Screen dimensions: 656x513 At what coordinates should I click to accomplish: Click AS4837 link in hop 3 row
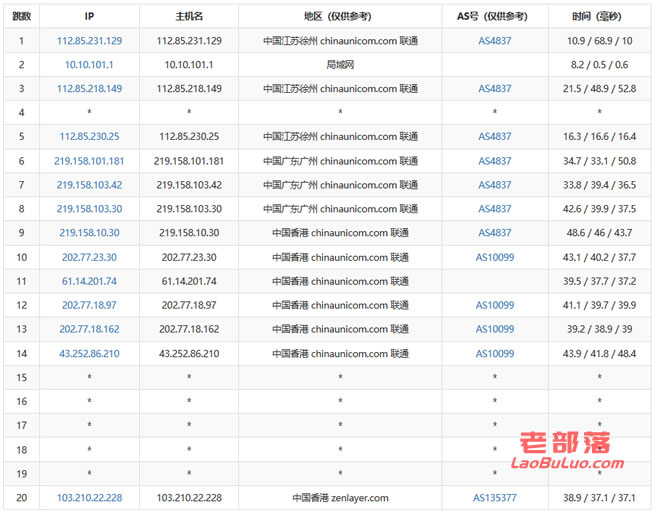495,88
